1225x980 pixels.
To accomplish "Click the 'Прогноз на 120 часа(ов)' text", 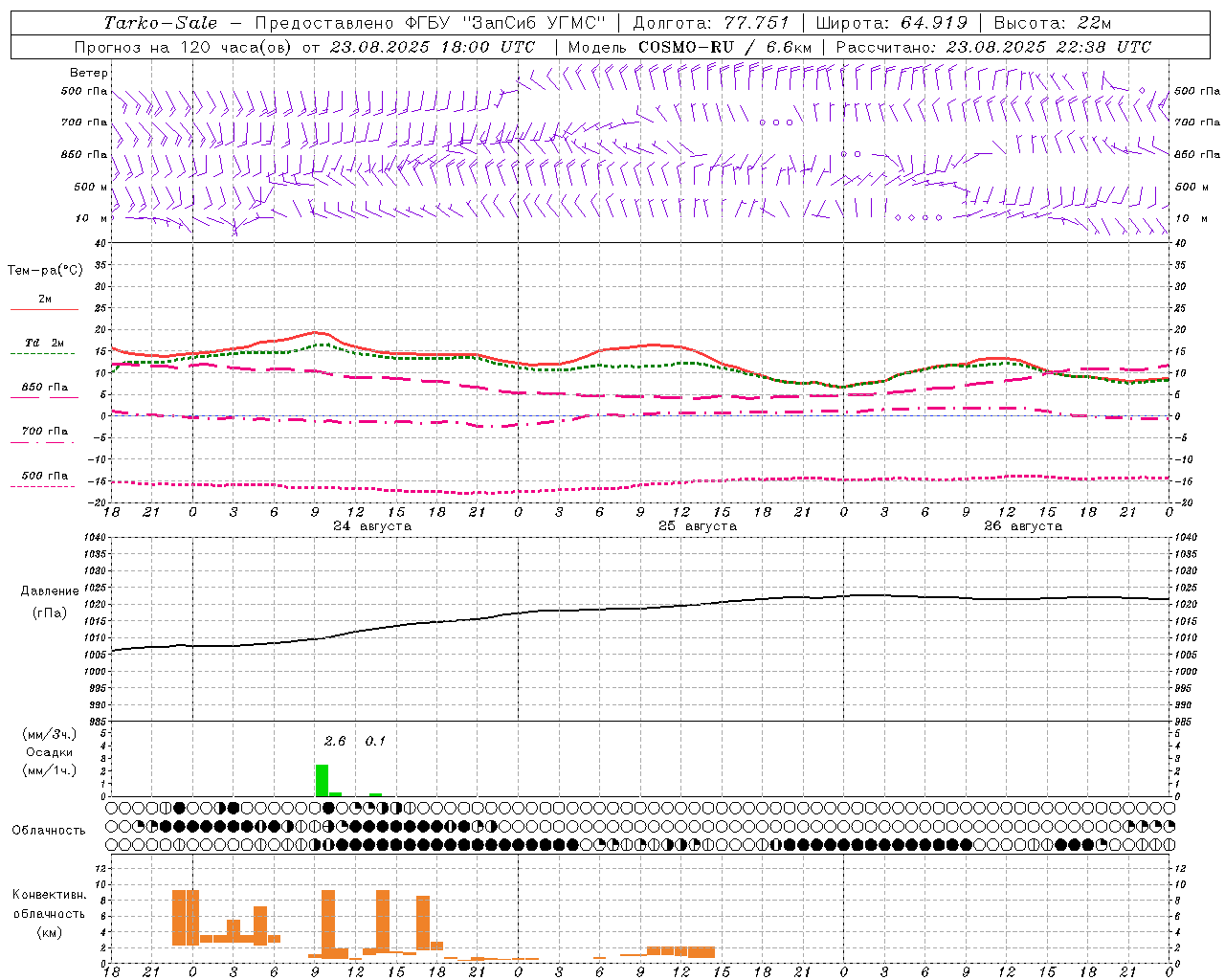I will 184,47.
